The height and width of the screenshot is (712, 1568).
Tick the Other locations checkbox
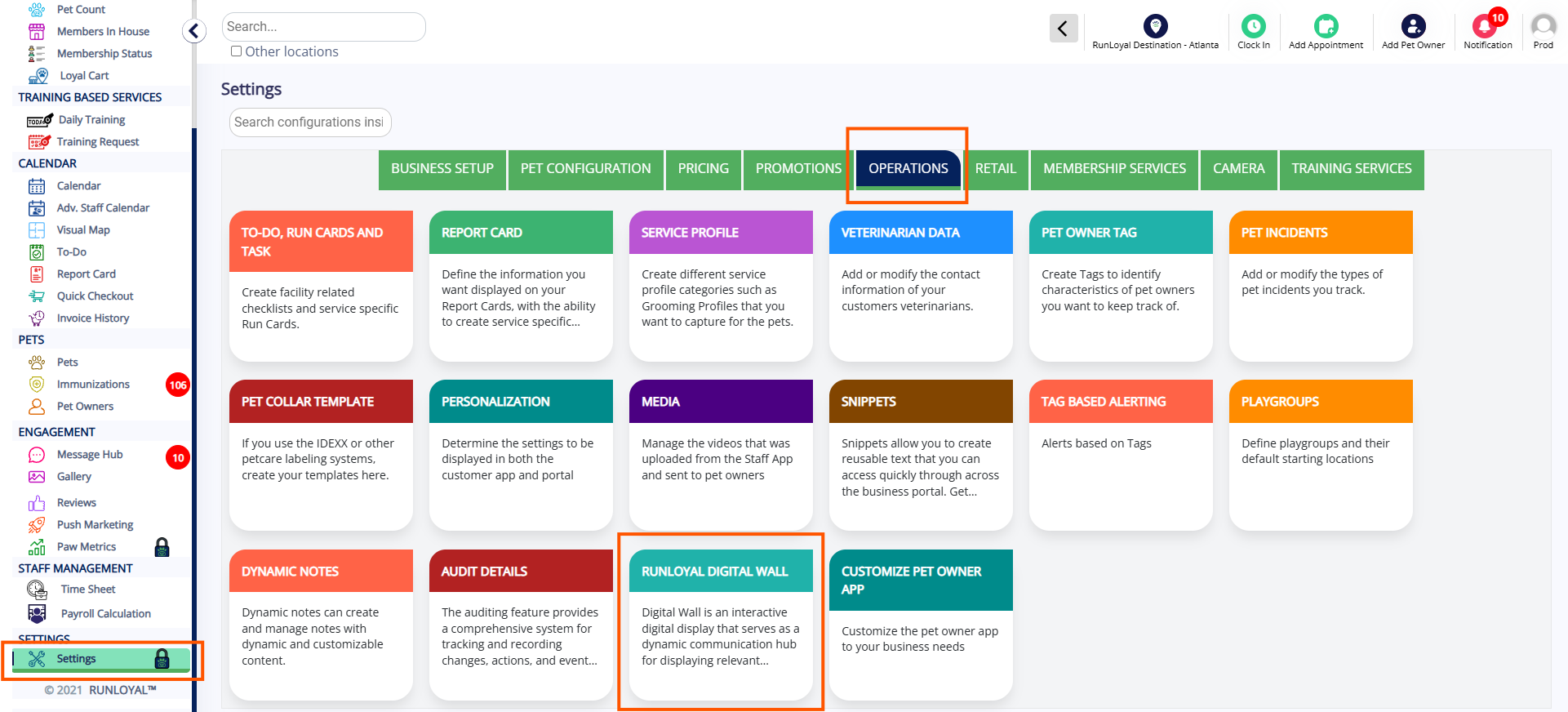[x=236, y=51]
